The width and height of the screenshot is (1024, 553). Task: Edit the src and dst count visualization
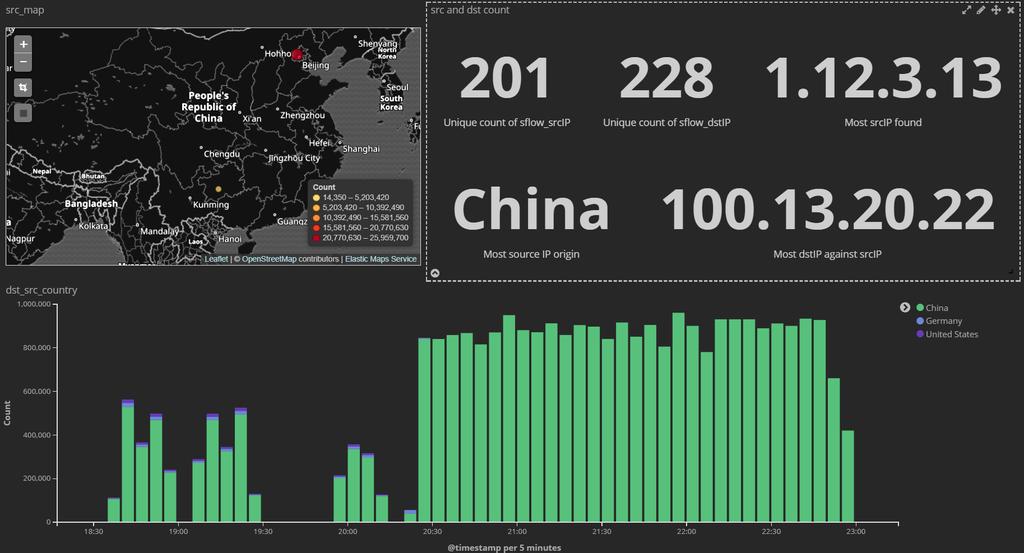(x=981, y=10)
